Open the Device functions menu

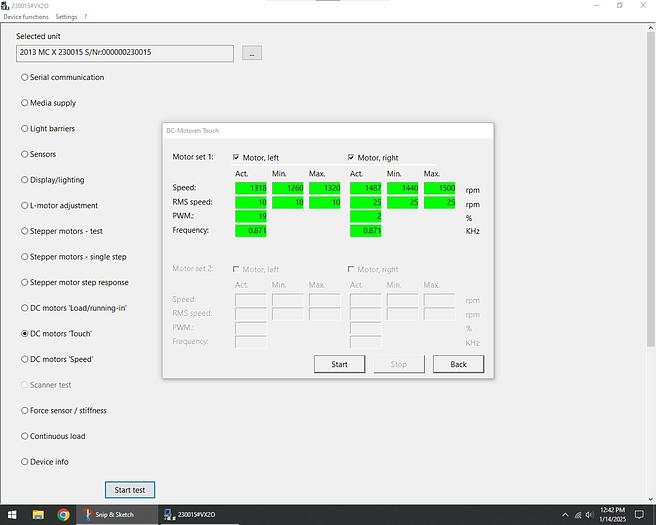26,17
